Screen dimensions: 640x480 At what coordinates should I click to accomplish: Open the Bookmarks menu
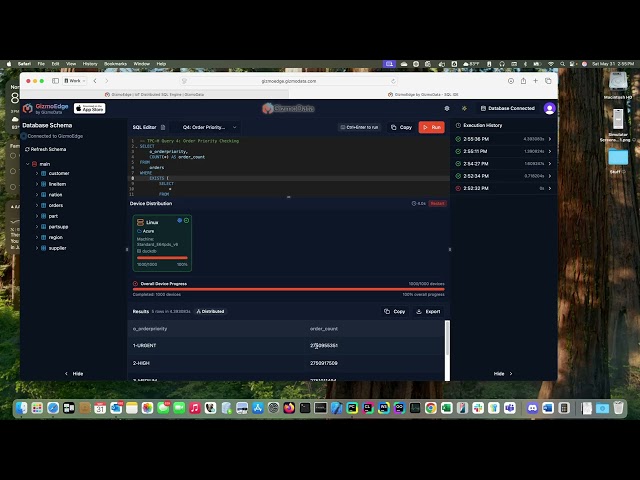(116, 64)
